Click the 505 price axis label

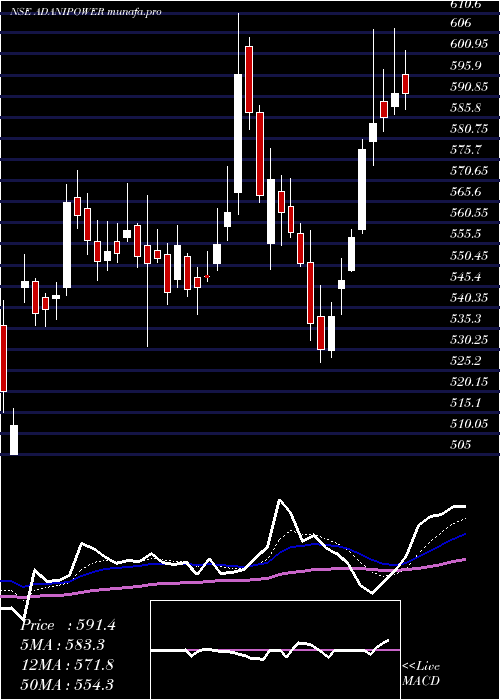tap(459, 445)
